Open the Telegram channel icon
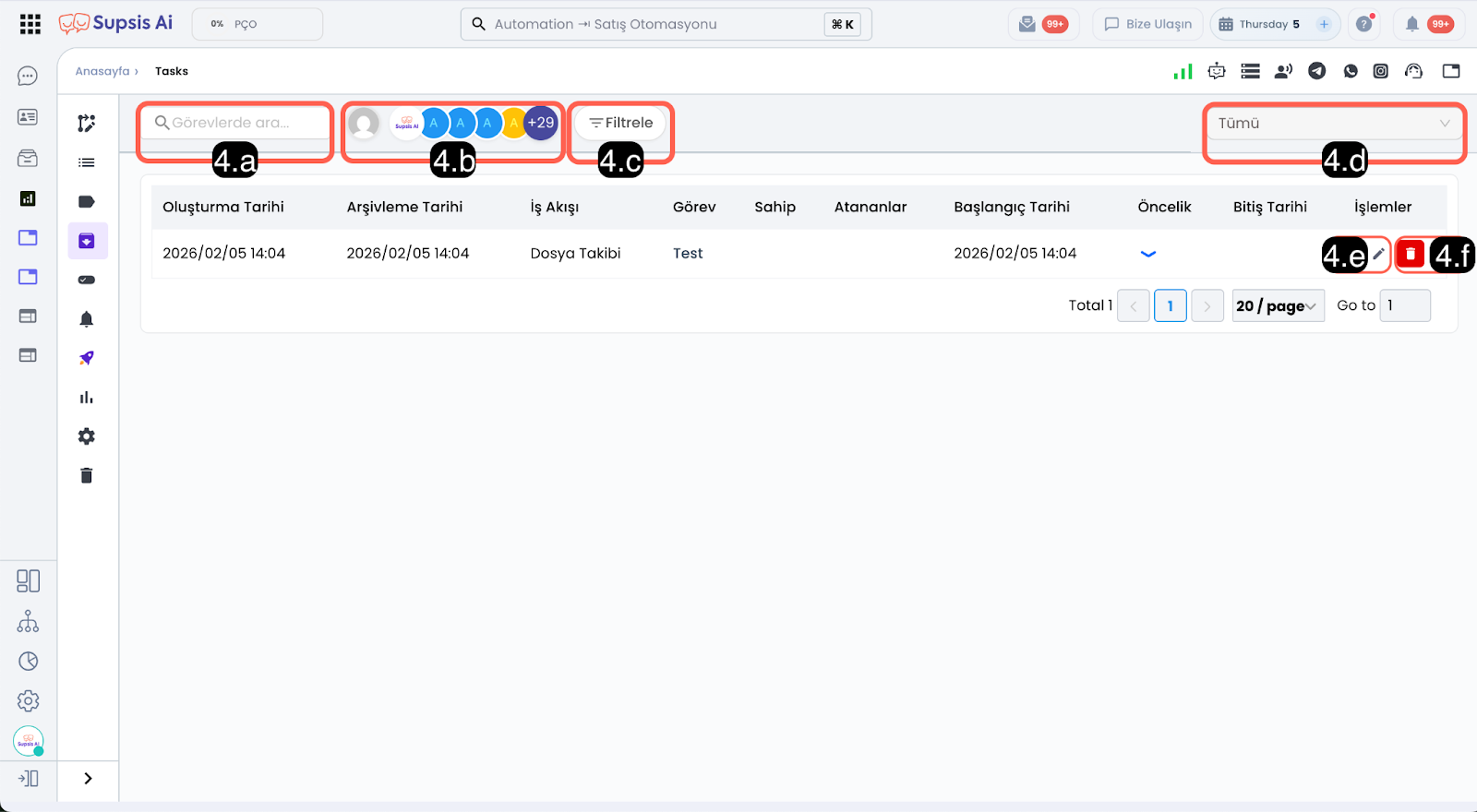Image resolution: width=1477 pixels, height=812 pixels. click(1317, 71)
